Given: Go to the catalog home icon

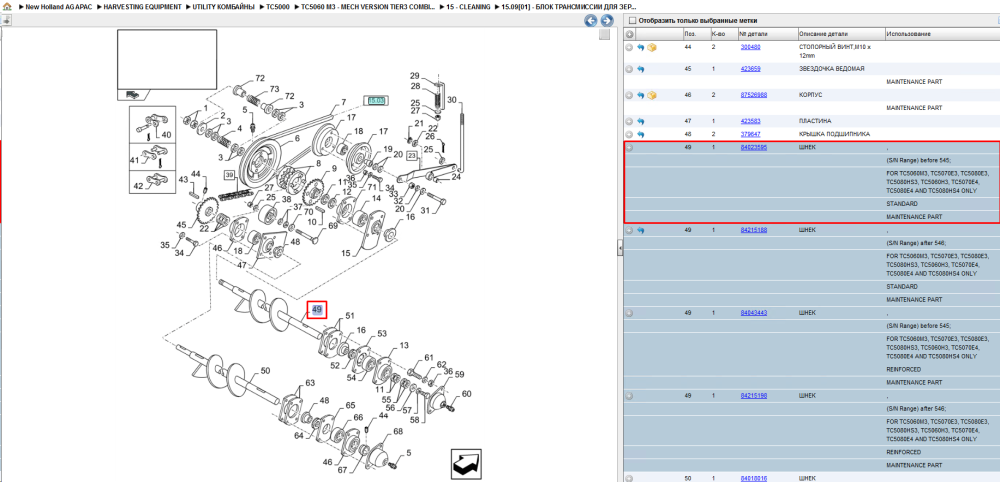Looking at the screenshot, I should pyautogui.click(x=7, y=6).
